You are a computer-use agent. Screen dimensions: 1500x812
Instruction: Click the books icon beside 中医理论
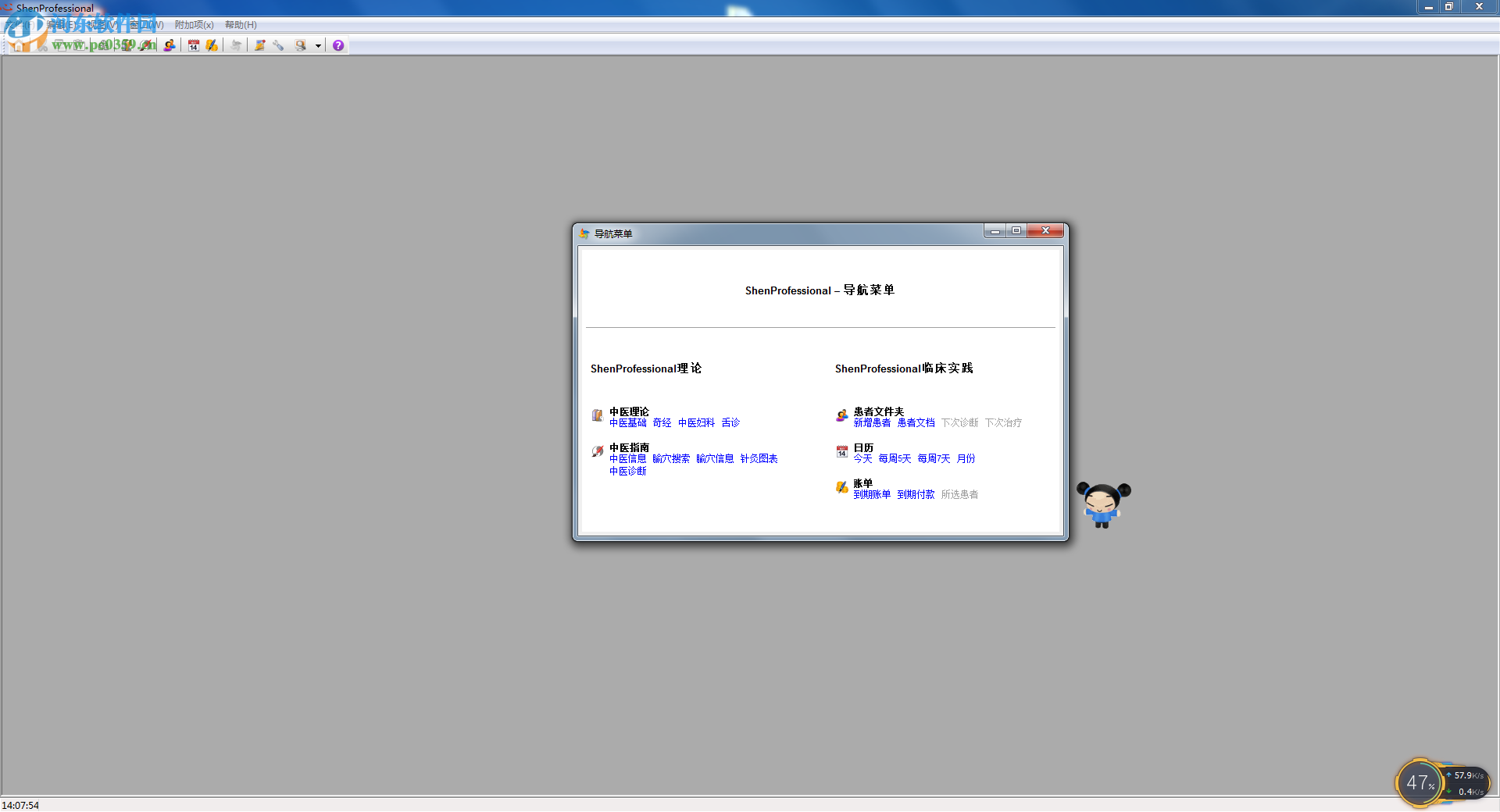tap(598, 415)
